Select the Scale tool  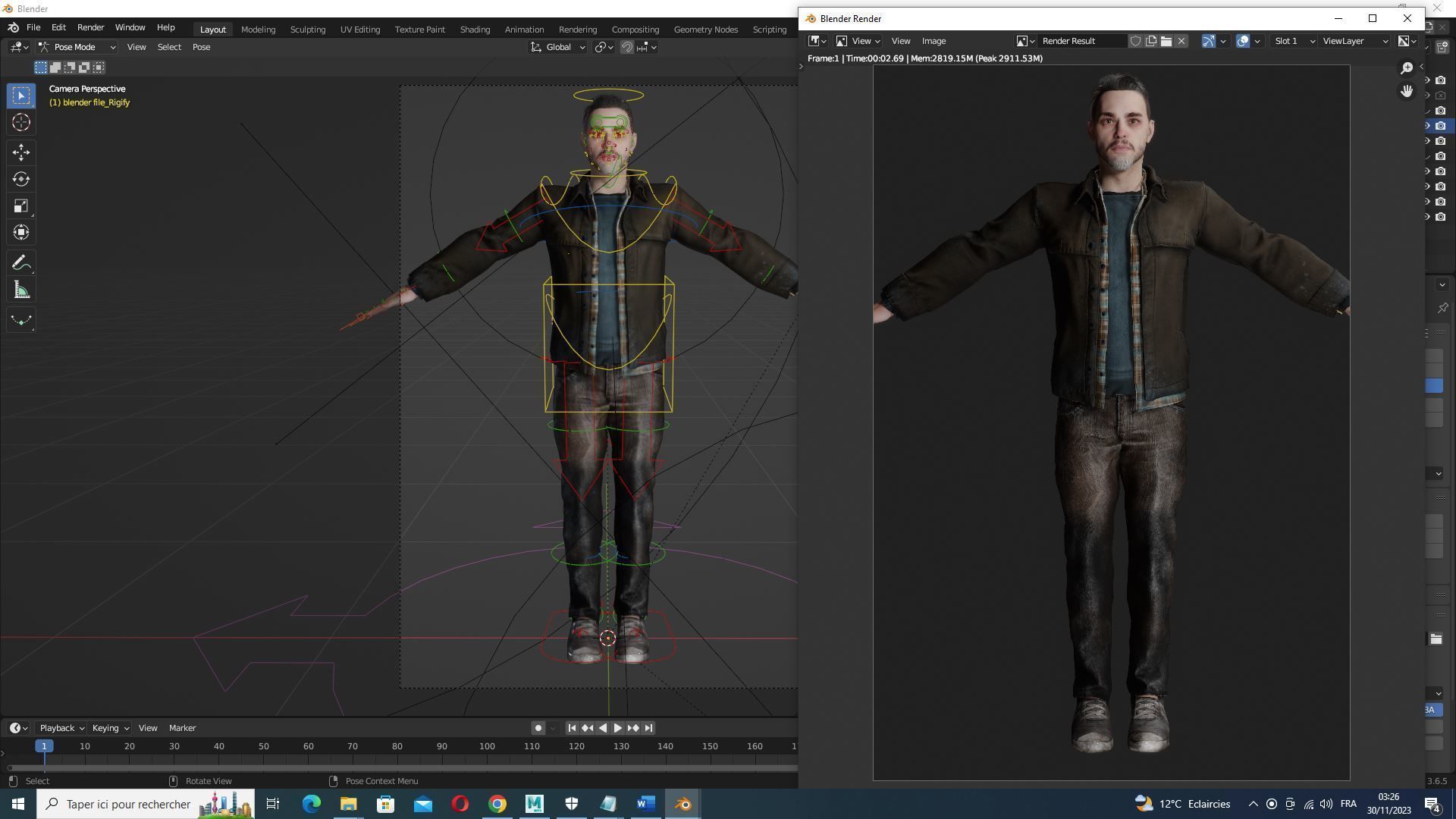(x=20, y=206)
